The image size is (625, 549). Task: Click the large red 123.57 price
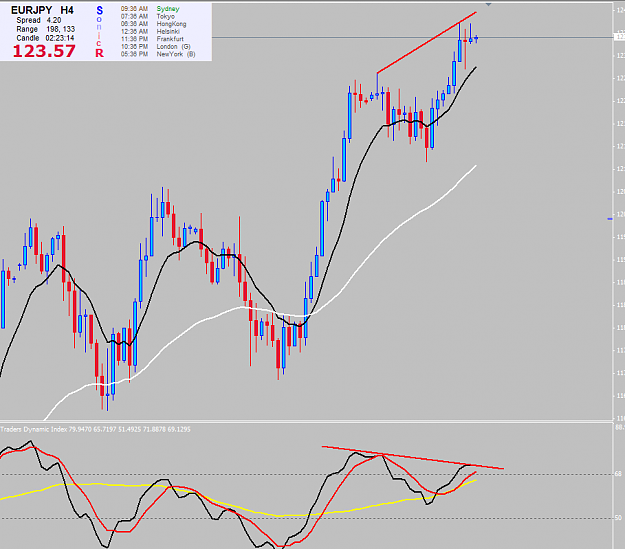tap(44, 51)
